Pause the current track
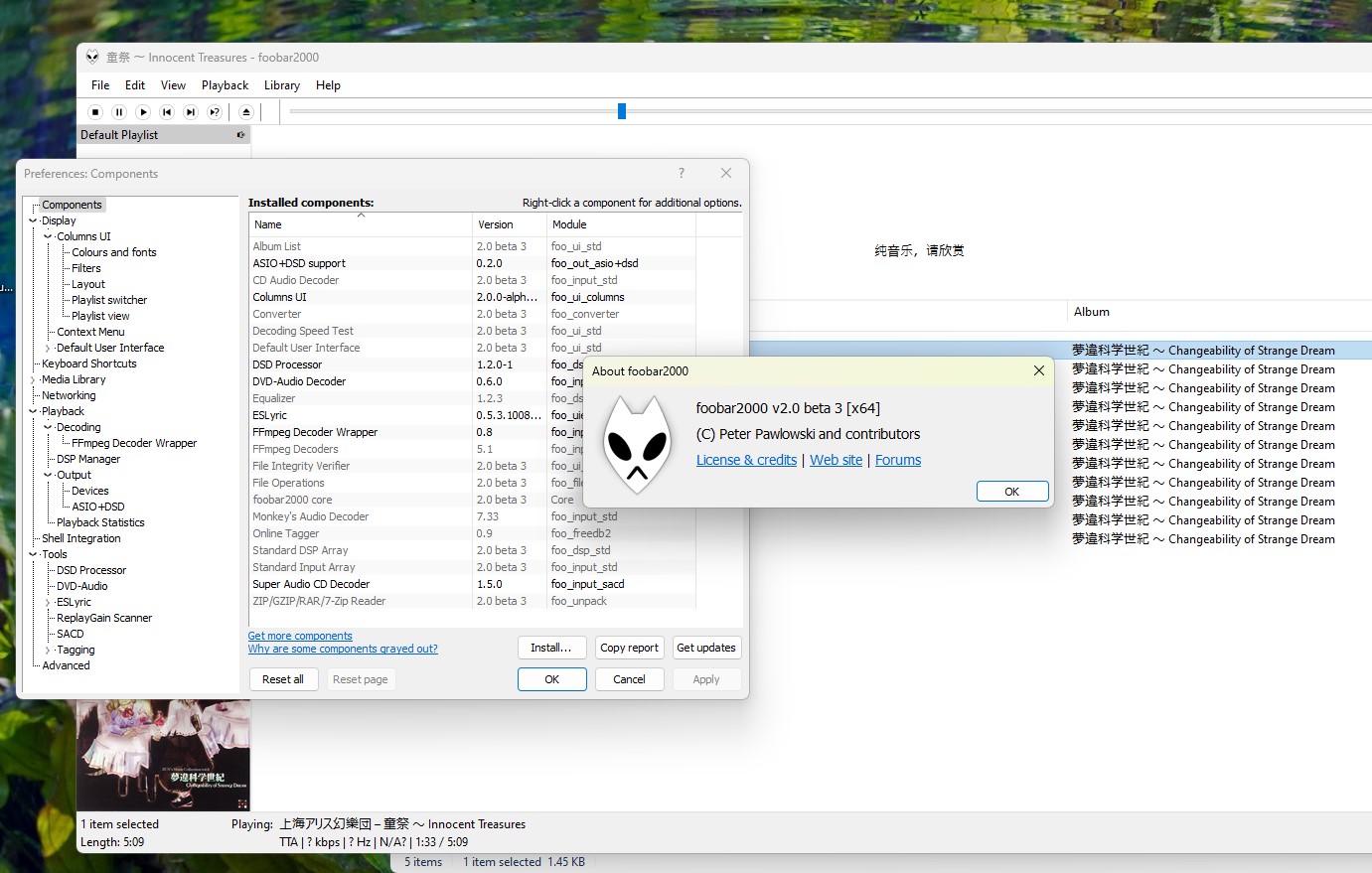This screenshot has width=1372, height=873. click(119, 112)
